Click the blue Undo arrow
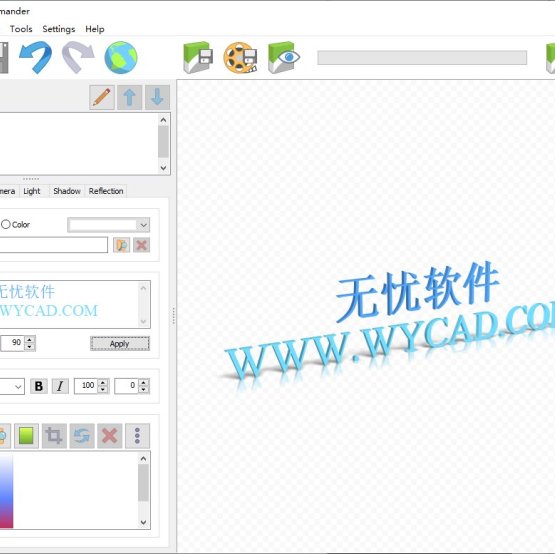 pyautogui.click(x=35, y=57)
